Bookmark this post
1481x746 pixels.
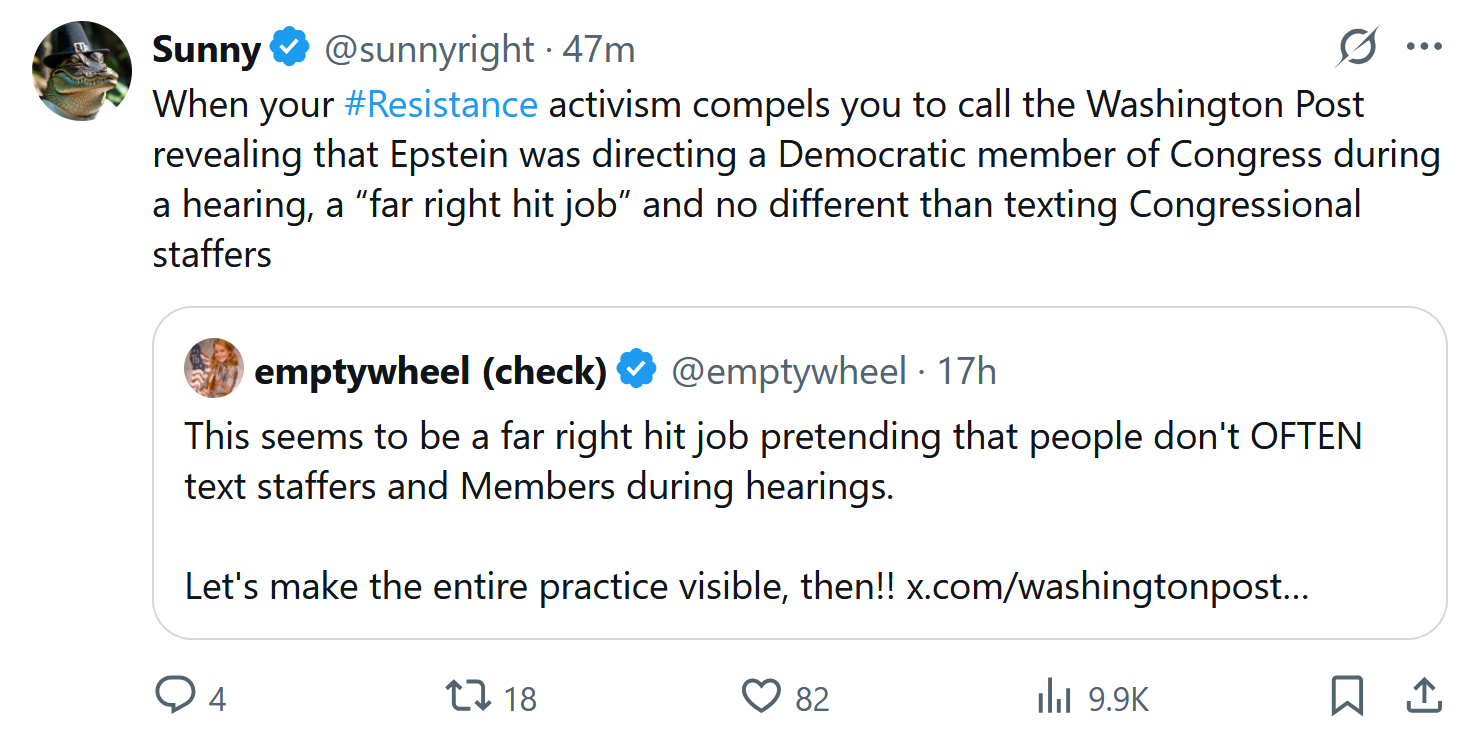coord(1347,696)
